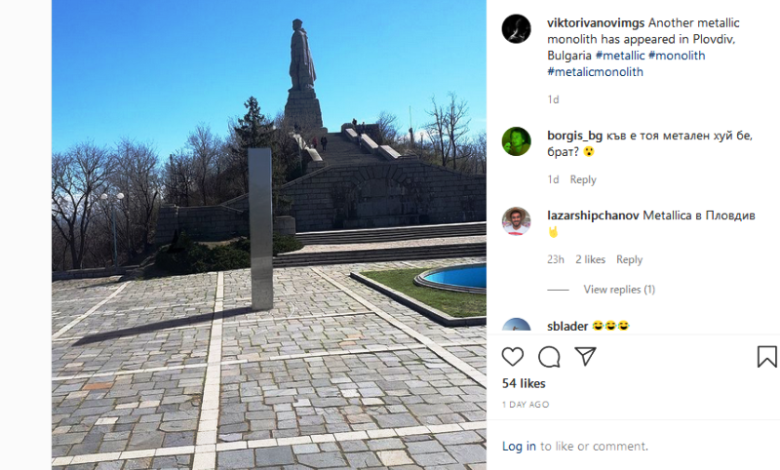Share post with the paper plane icon
Screen dimensions: 780x470
[x=585, y=356]
